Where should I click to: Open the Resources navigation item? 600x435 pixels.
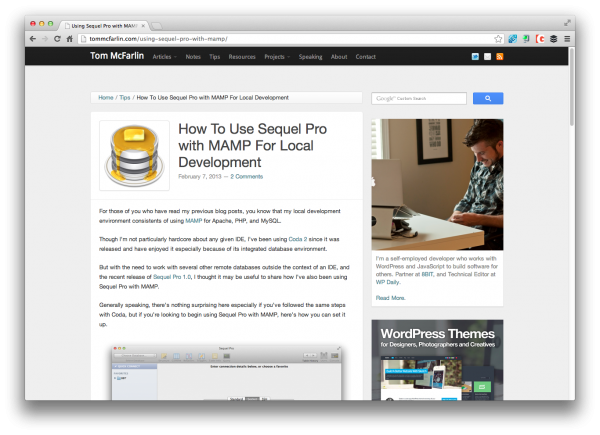click(x=242, y=57)
